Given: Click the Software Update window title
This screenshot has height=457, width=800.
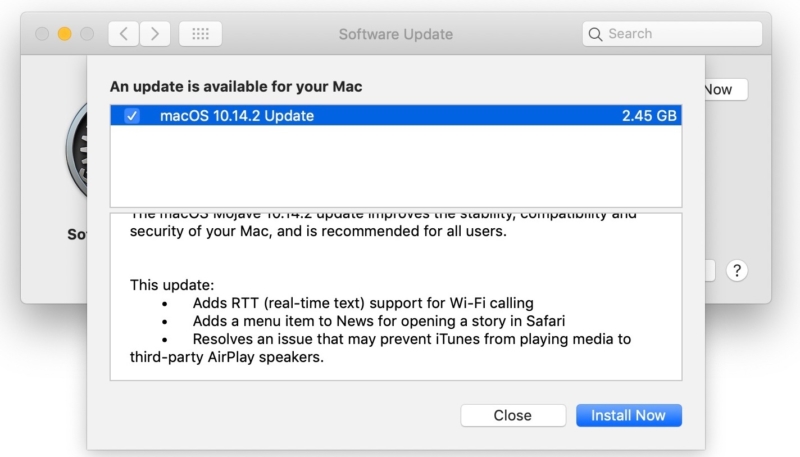Looking at the screenshot, I should [x=395, y=34].
